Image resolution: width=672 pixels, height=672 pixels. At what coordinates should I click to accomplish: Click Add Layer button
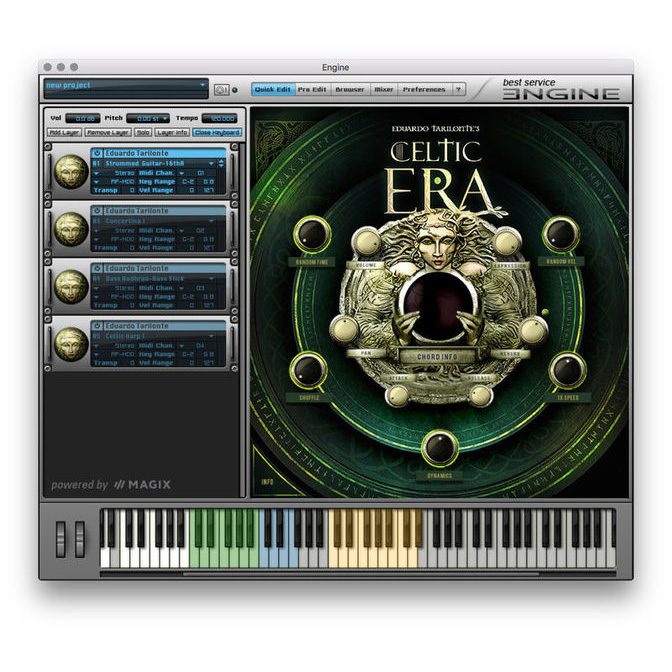pos(64,132)
